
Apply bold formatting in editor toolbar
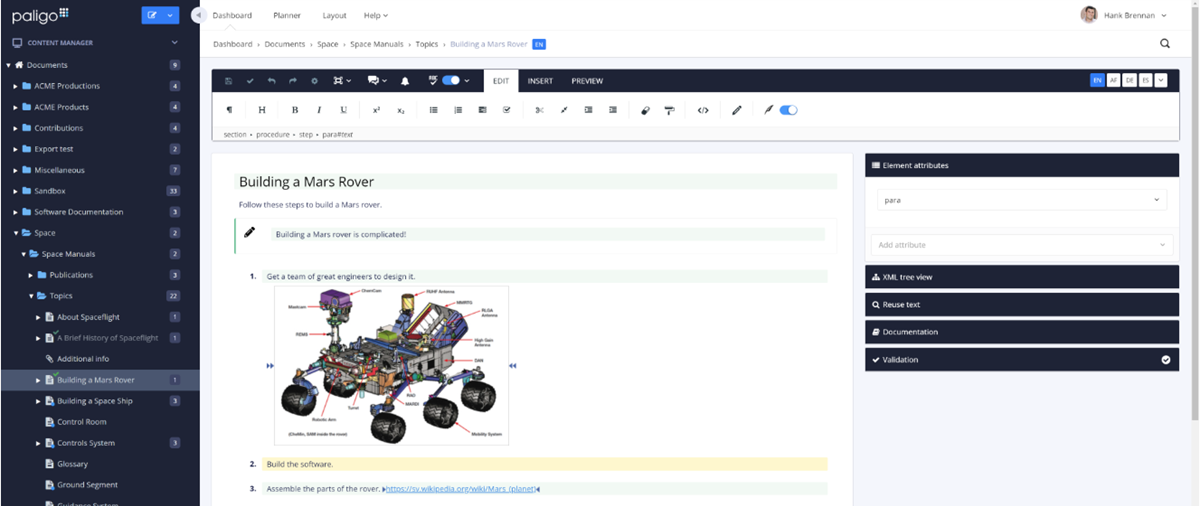pyautogui.click(x=295, y=110)
